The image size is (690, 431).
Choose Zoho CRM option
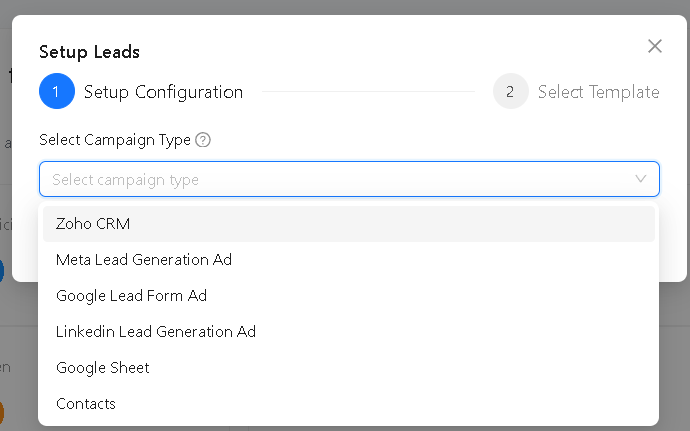(x=349, y=224)
